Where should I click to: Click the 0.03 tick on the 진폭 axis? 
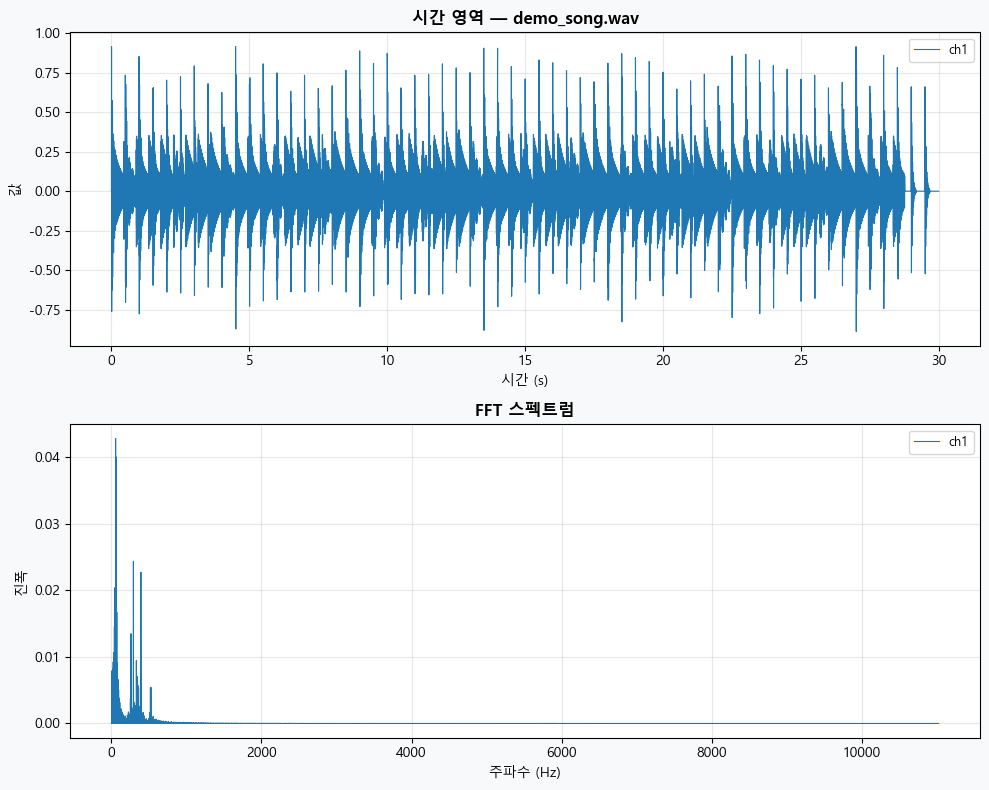47,524
